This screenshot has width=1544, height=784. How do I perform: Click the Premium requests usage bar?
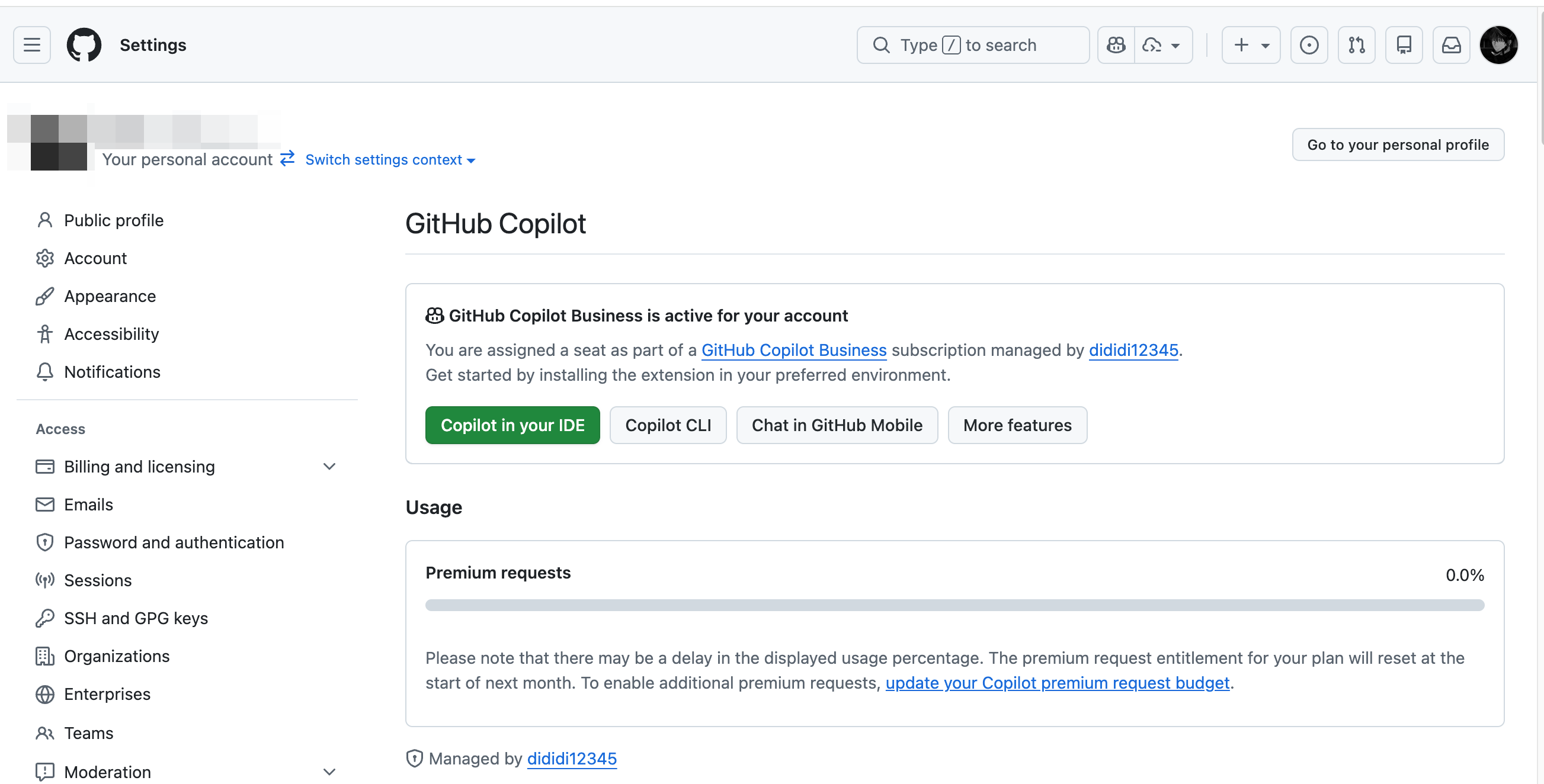click(x=954, y=606)
